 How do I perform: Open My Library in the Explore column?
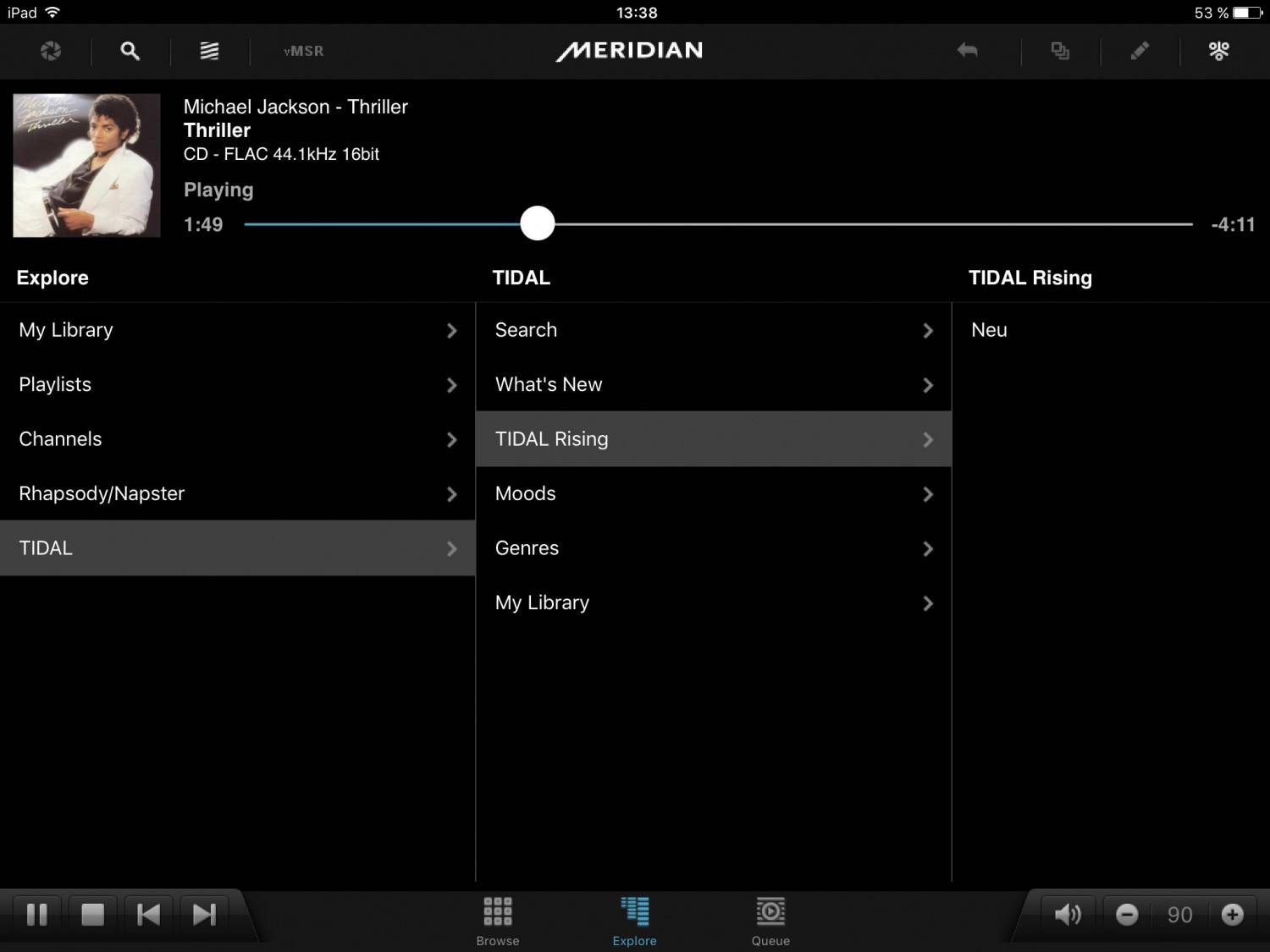(x=238, y=330)
